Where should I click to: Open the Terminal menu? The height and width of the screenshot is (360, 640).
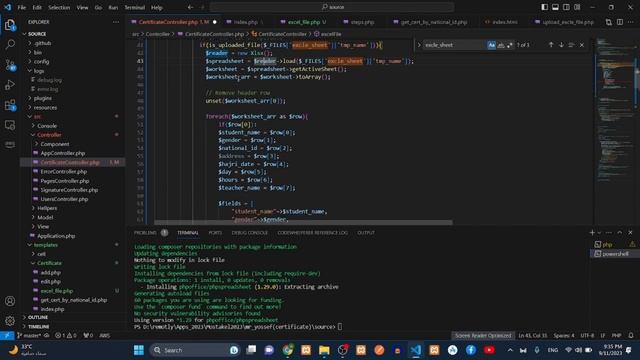134,7
